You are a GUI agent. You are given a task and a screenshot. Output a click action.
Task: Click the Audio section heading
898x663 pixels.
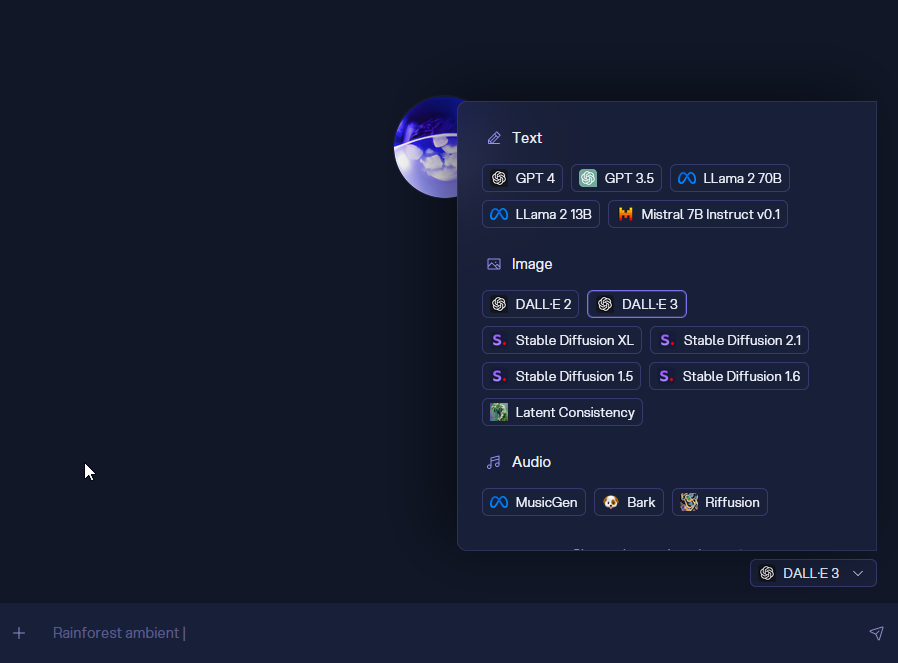[531, 462]
